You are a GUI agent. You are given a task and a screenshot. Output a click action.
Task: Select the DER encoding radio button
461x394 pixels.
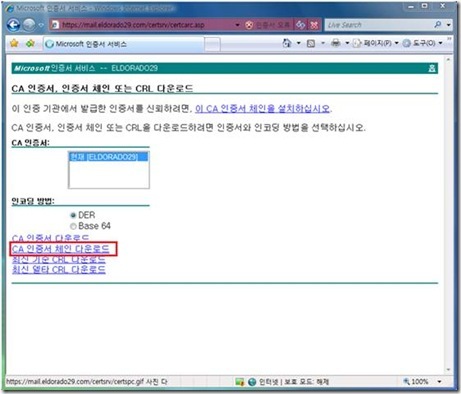tap(73, 215)
